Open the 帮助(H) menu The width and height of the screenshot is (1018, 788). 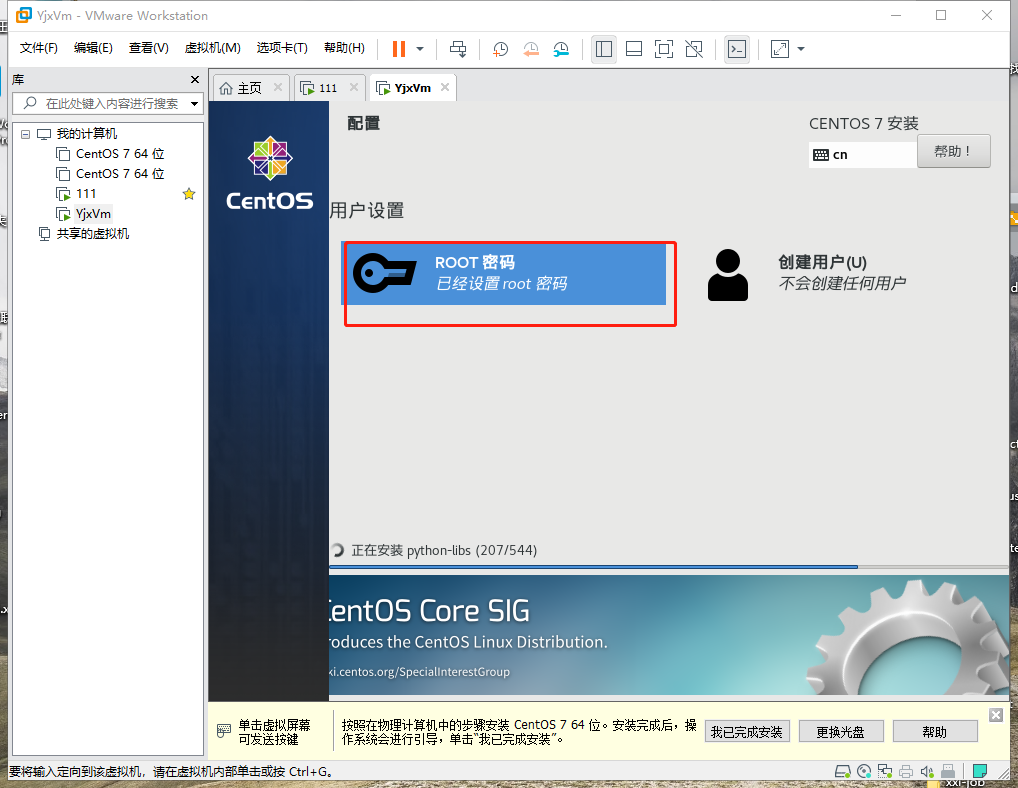344,48
